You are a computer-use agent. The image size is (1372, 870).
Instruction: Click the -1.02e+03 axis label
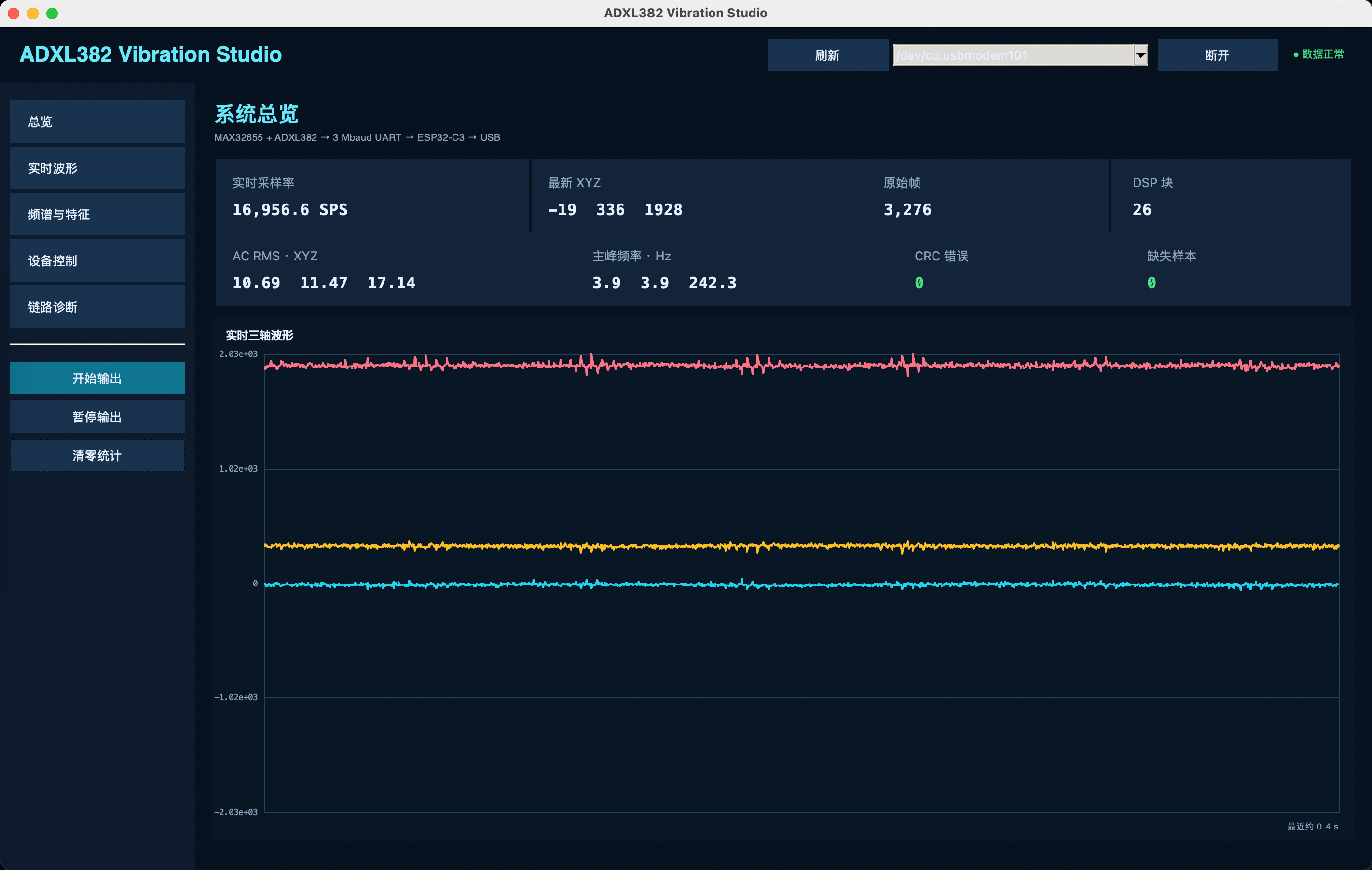(x=236, y=697)
